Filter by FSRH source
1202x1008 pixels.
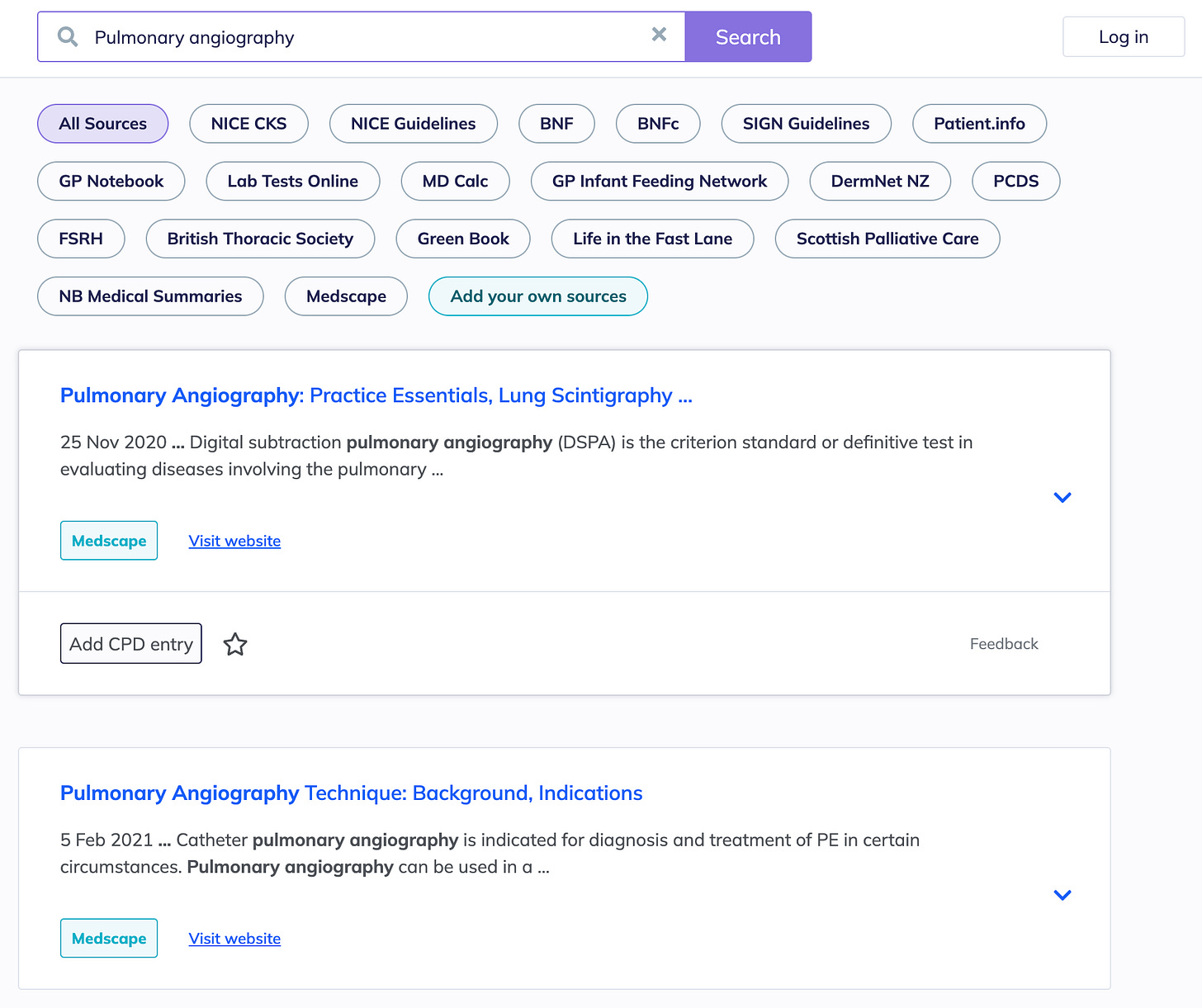tap(81, 239)
